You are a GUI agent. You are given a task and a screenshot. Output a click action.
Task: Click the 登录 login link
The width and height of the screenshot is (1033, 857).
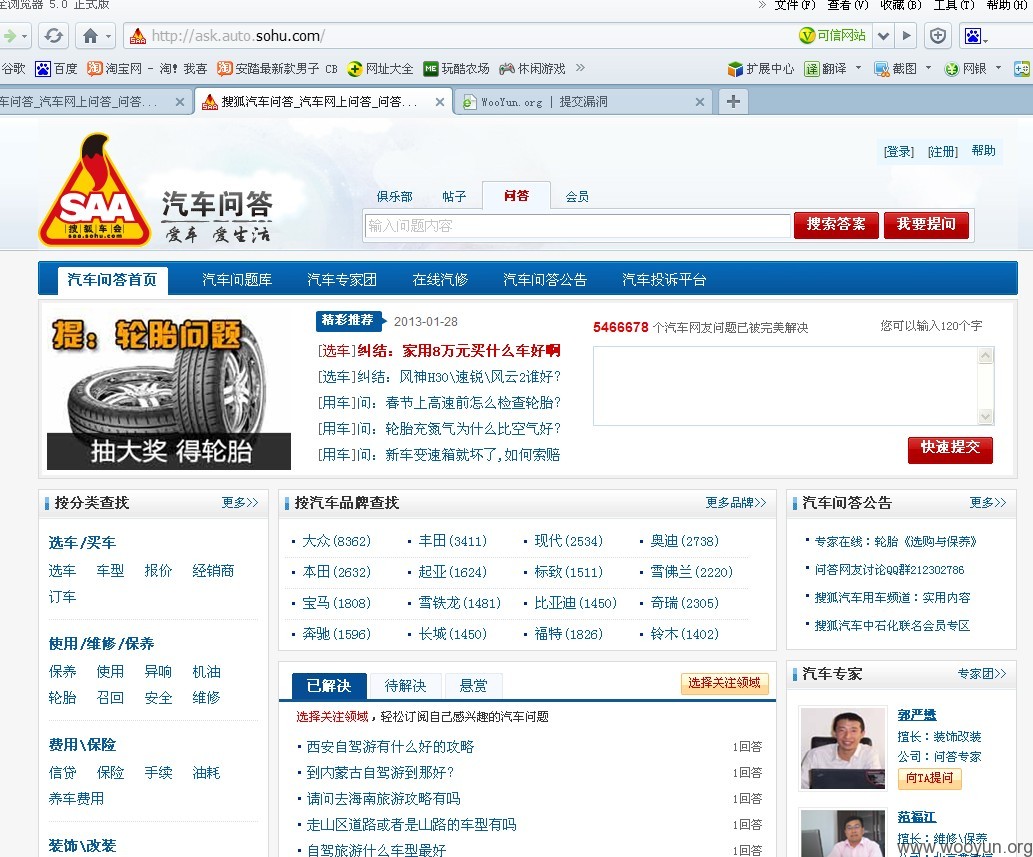tap(899, 152)
